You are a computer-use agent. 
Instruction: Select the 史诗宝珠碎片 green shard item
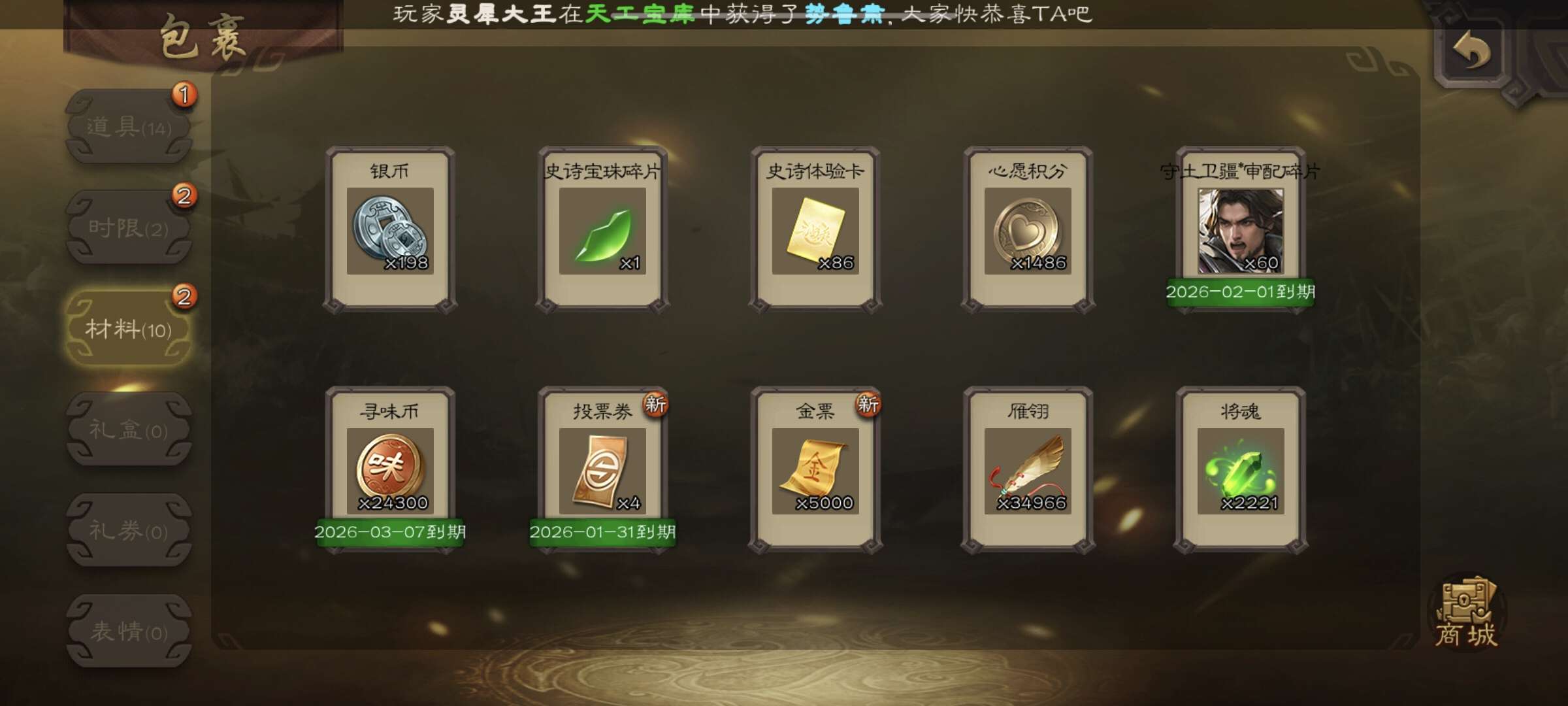click(x=602, y=230)
